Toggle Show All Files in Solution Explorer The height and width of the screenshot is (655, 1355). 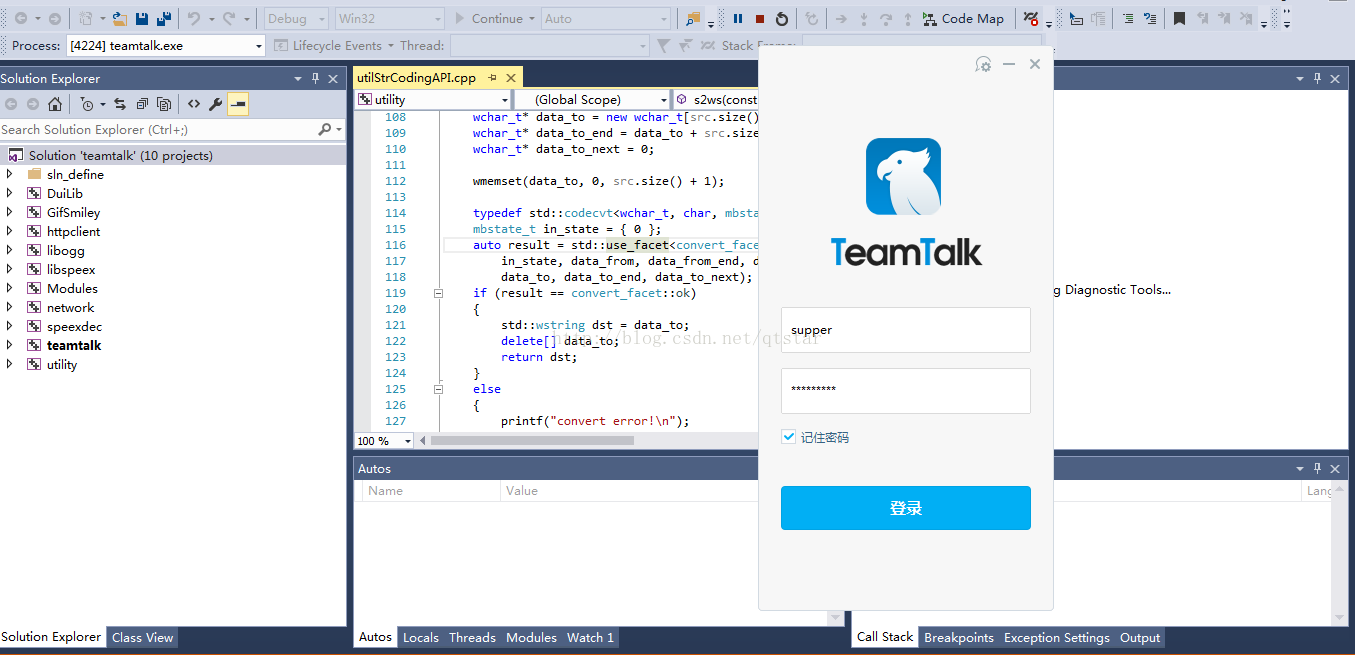[164, 104]
